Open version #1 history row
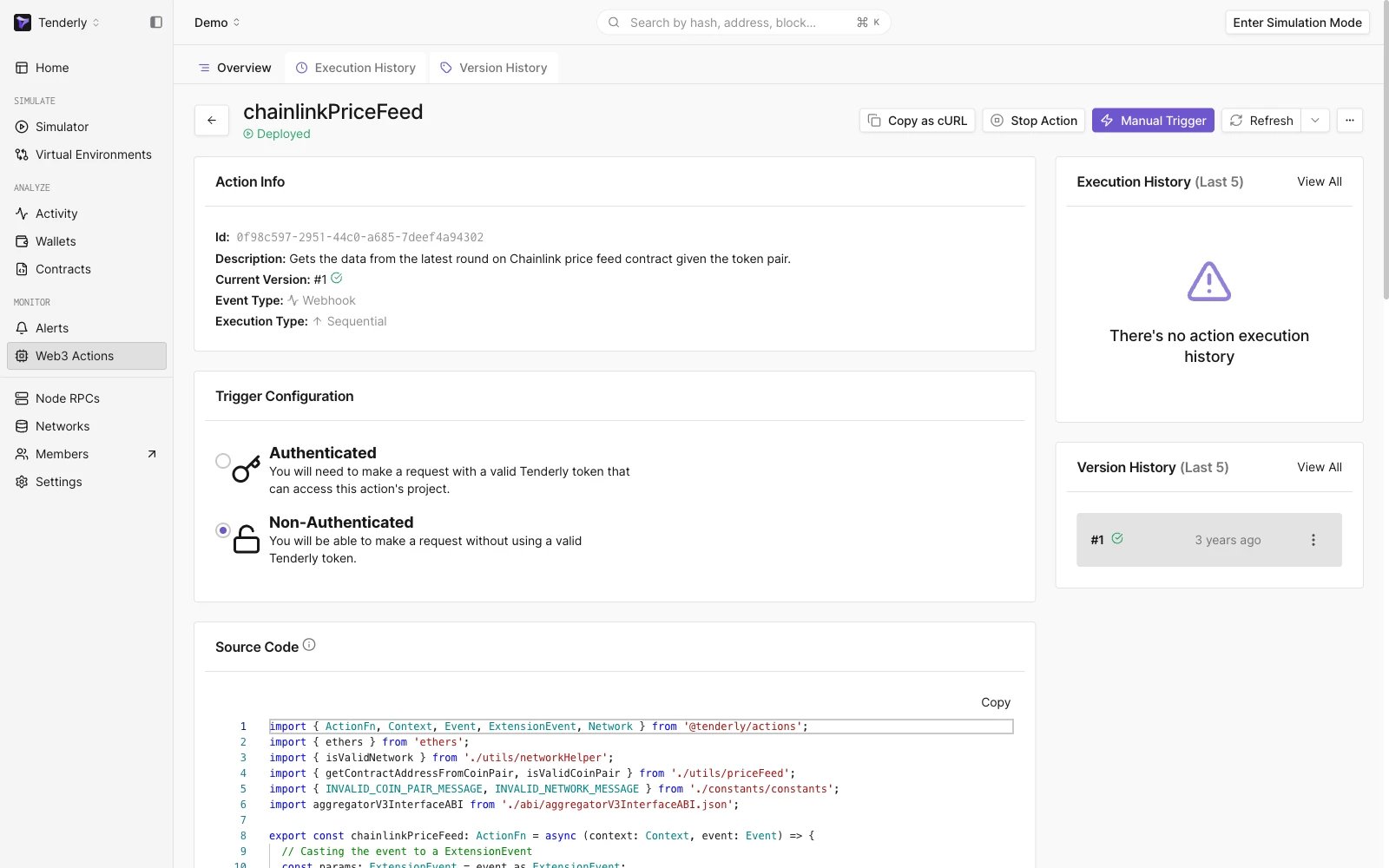Screen dimensions: 1389x868 click(x=1208, y=540)
